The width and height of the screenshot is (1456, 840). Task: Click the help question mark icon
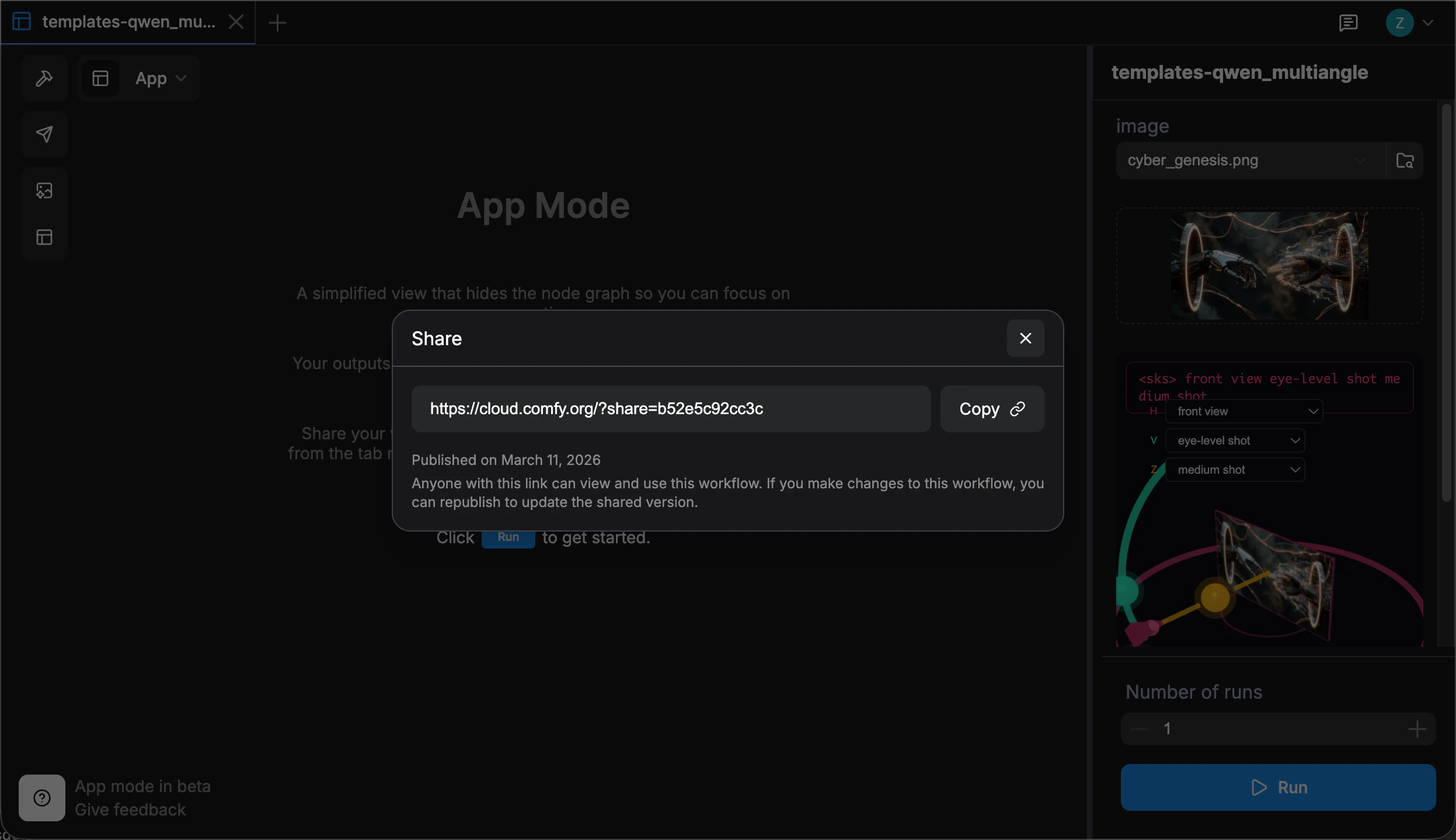(41, 797)
